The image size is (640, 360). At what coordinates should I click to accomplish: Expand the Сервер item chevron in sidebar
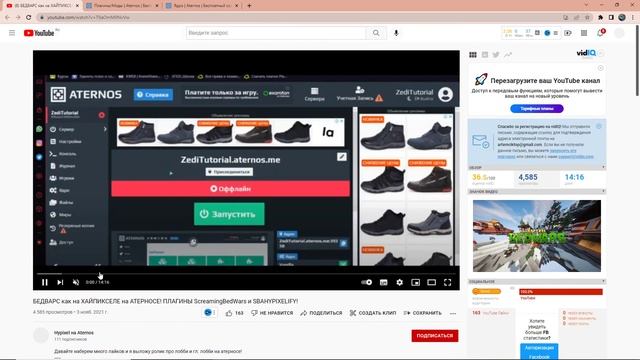click(105, 129)
